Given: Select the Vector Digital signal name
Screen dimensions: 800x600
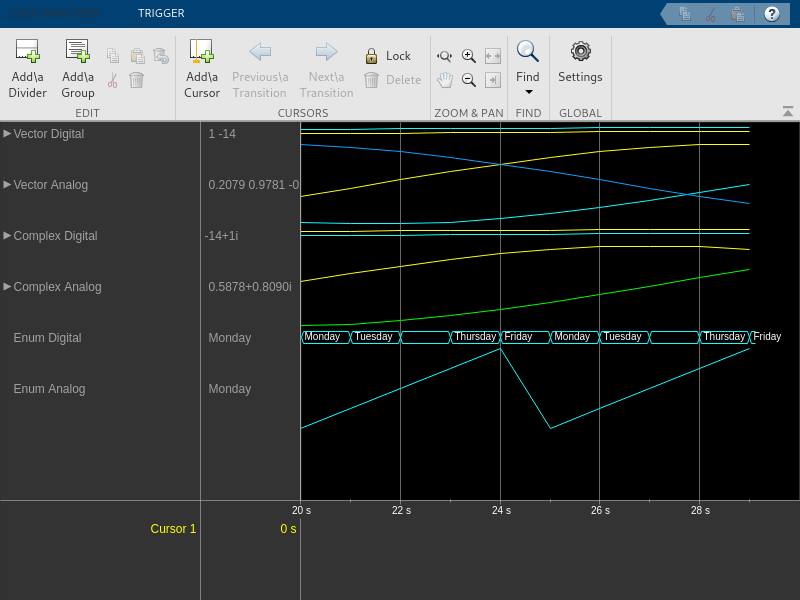Looking at the screenshot, I should click(x=49, y=134).
